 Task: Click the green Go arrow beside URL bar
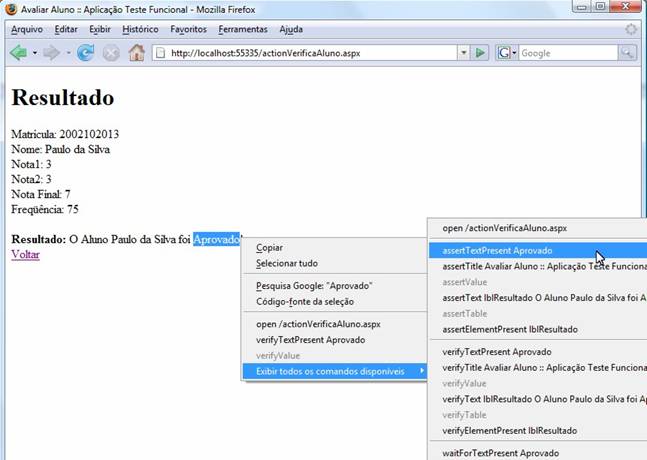coord(480,53)
